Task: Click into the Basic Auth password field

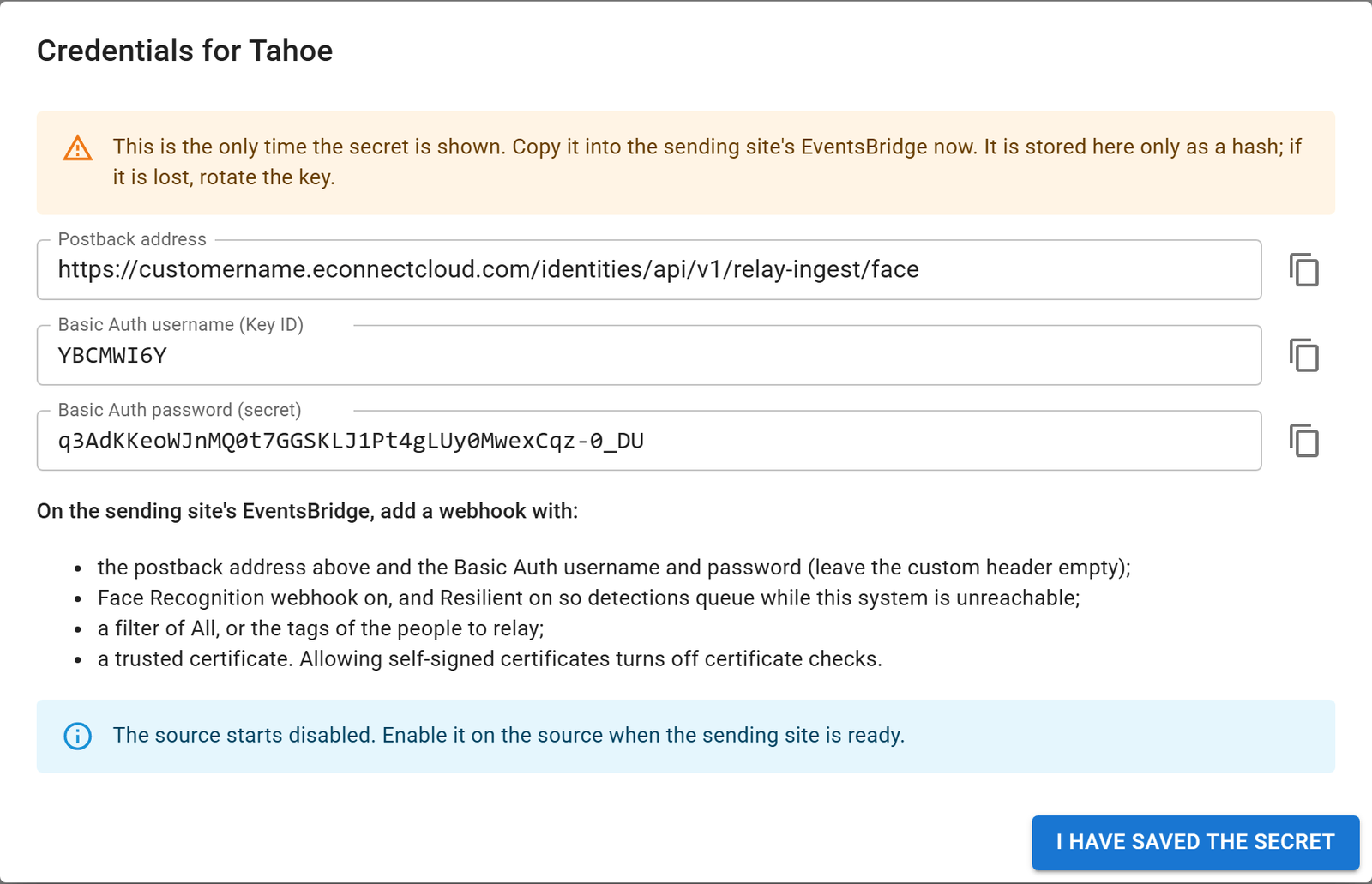Action: [649, 441]
